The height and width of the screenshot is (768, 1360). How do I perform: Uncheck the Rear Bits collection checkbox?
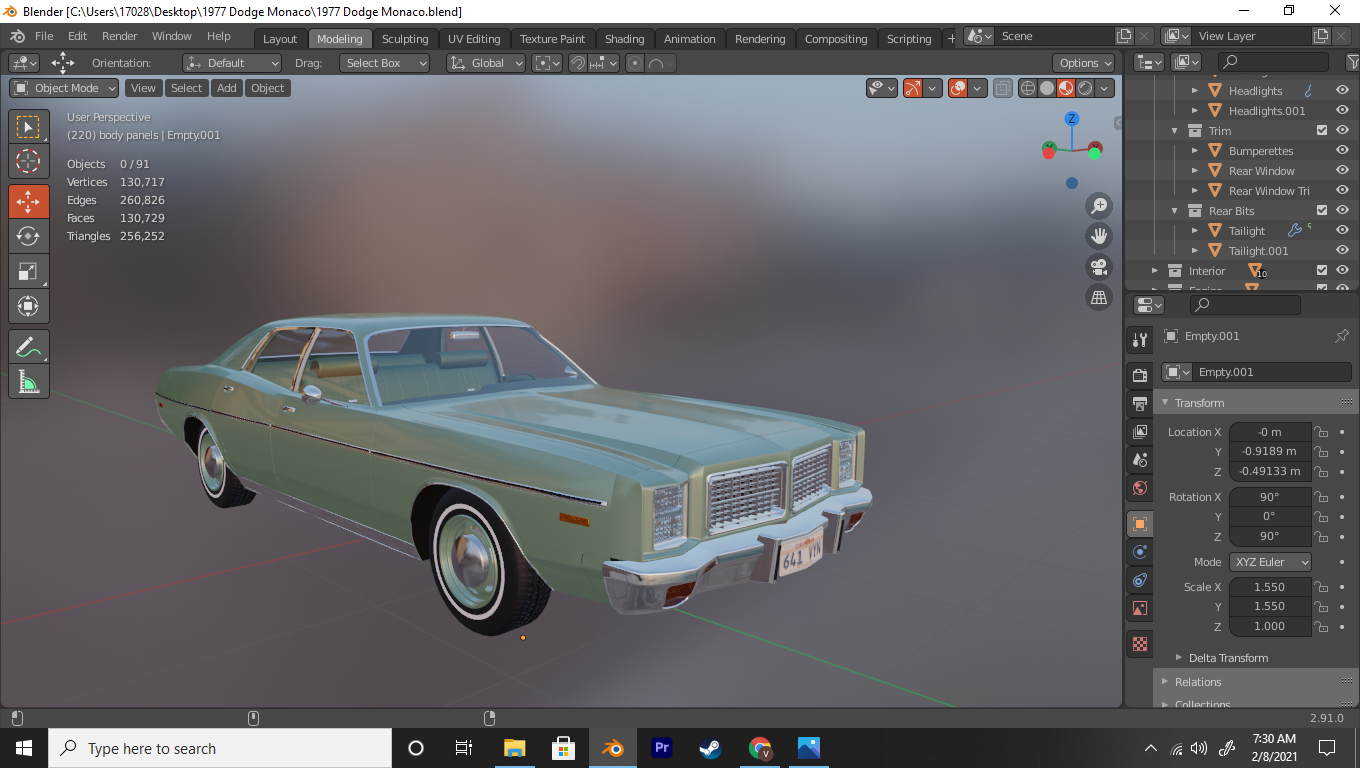1322,210
